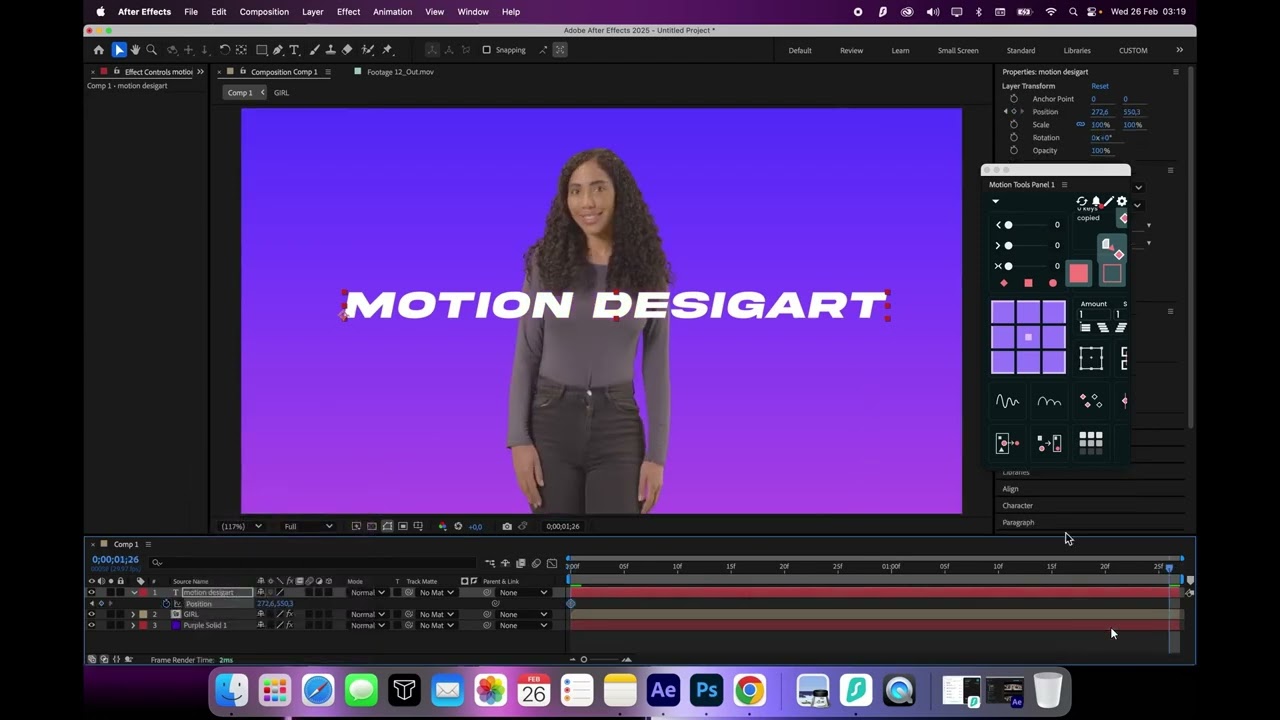Open the Layer menu
The image size is (1280, 720).
313,12
